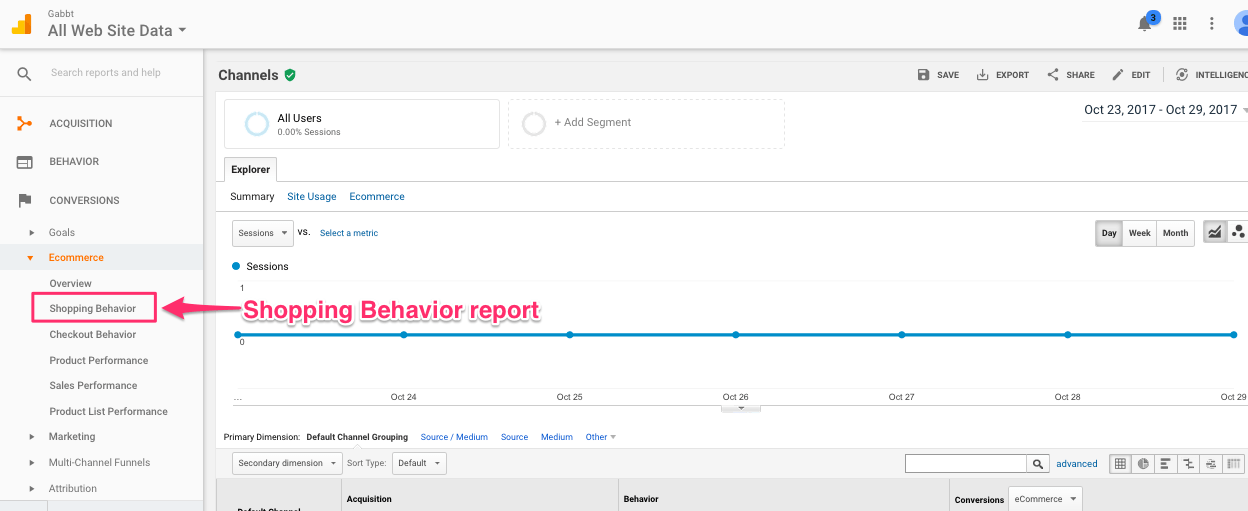Select the percentage pie chart view

tap(1142, 464)
